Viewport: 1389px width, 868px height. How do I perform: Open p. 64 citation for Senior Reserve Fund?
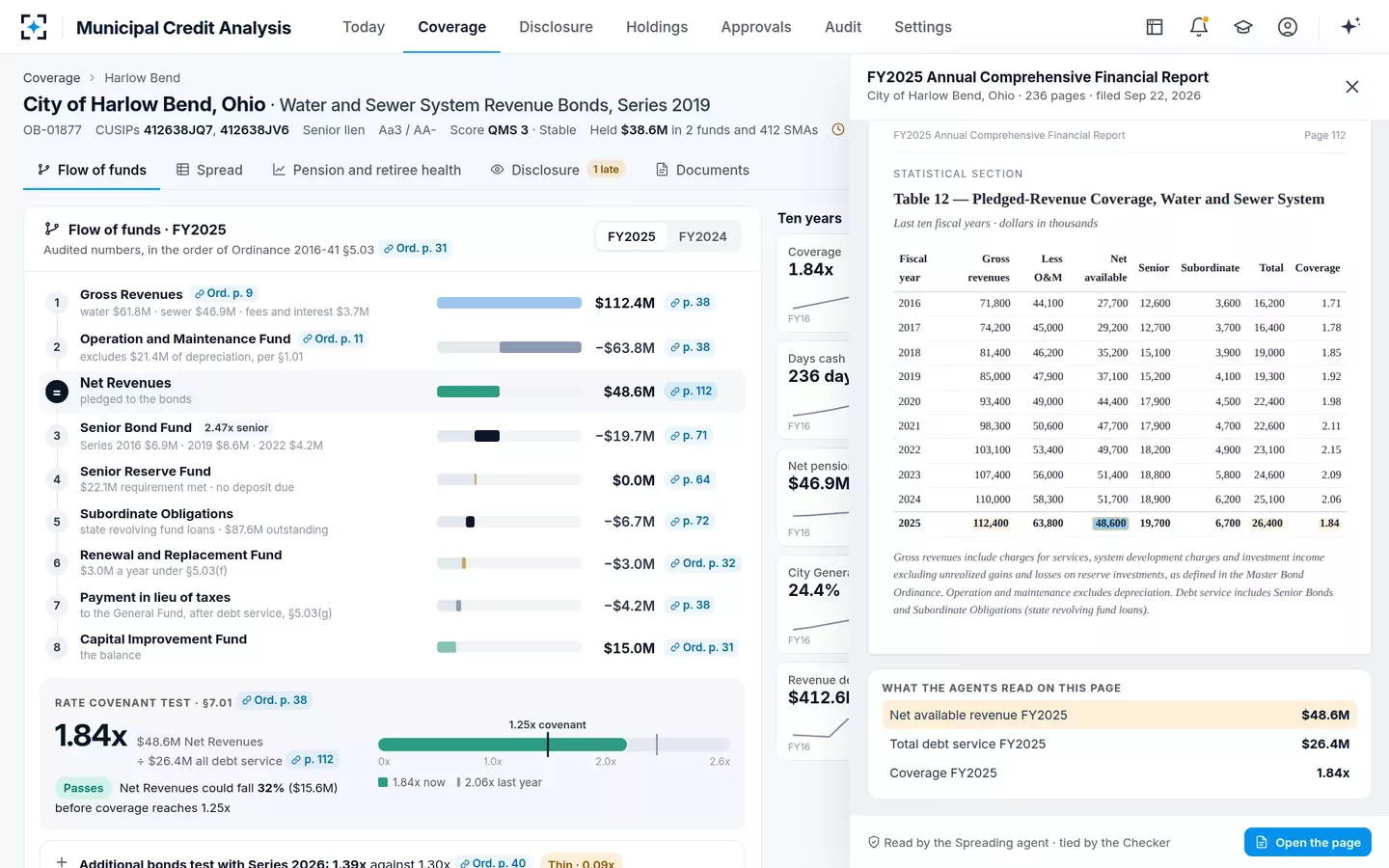click(690, 479)
